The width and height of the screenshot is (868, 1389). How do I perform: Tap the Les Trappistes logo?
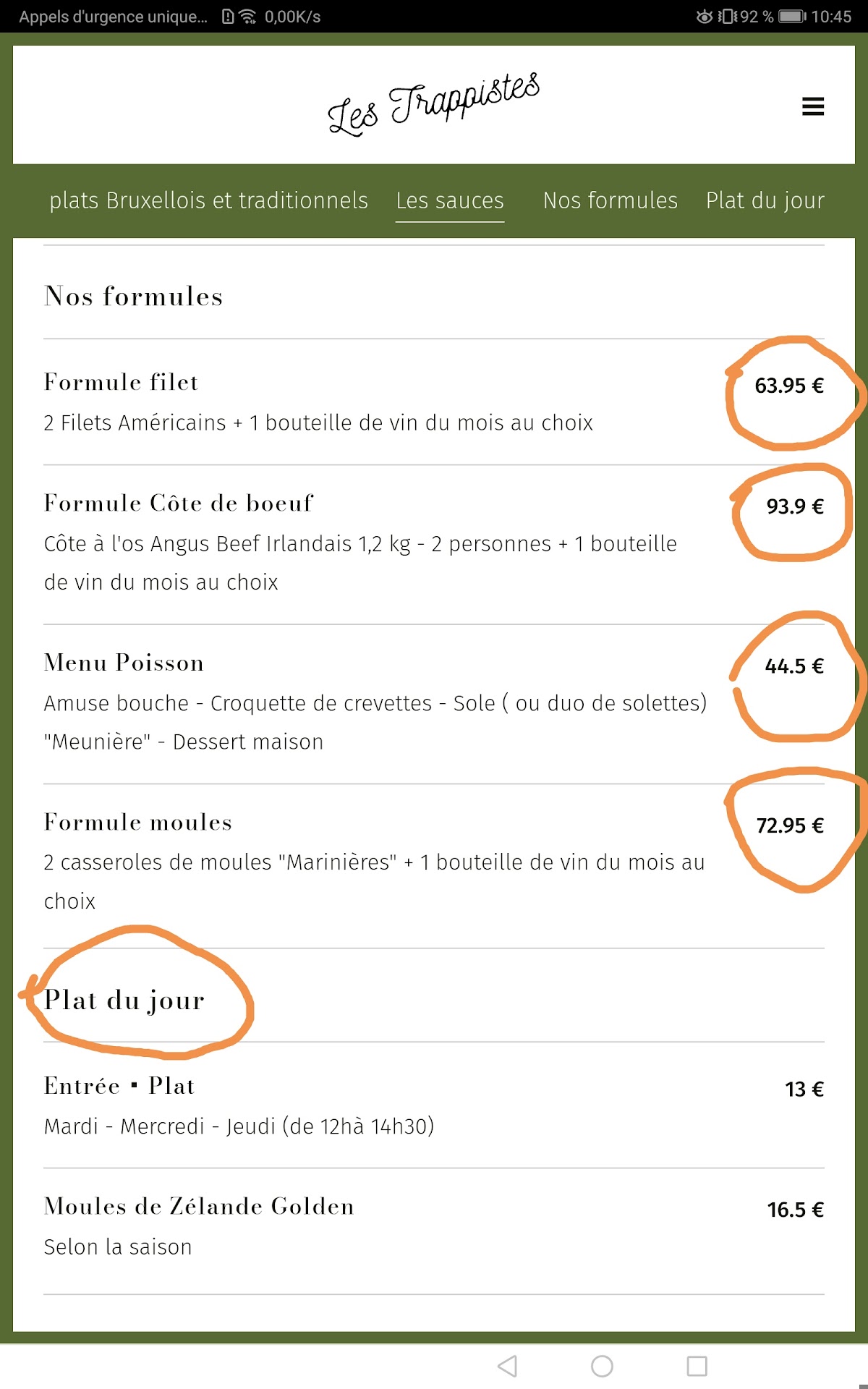click(433, 105)
